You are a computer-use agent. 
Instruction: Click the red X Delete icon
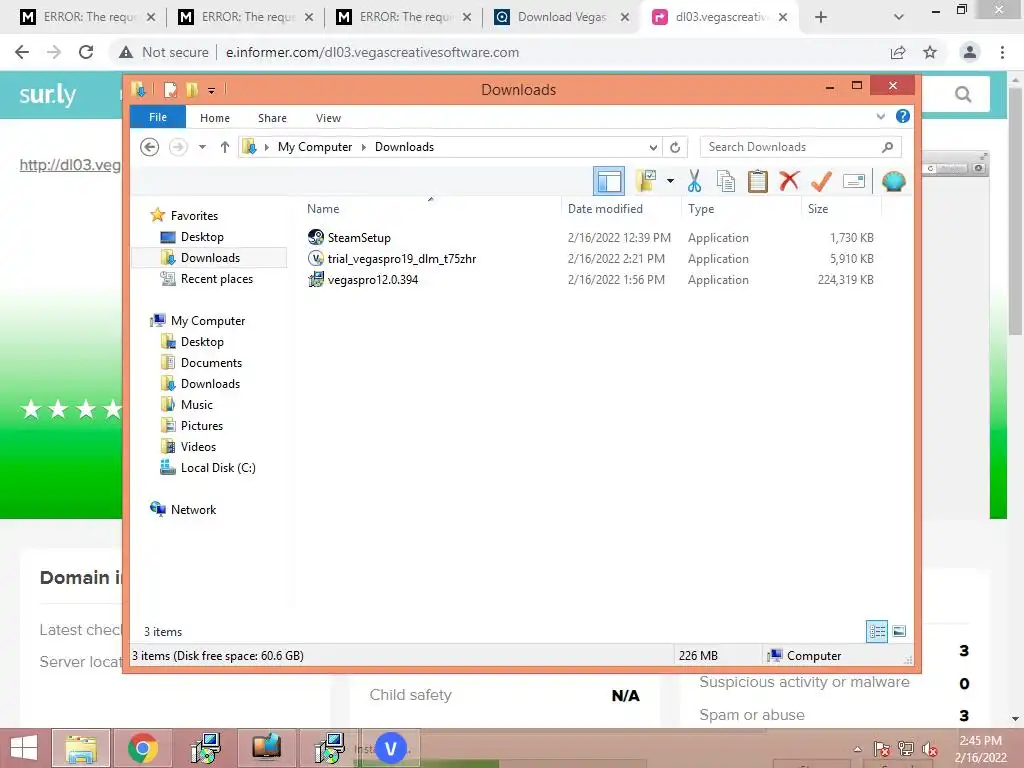coord(789,180)
